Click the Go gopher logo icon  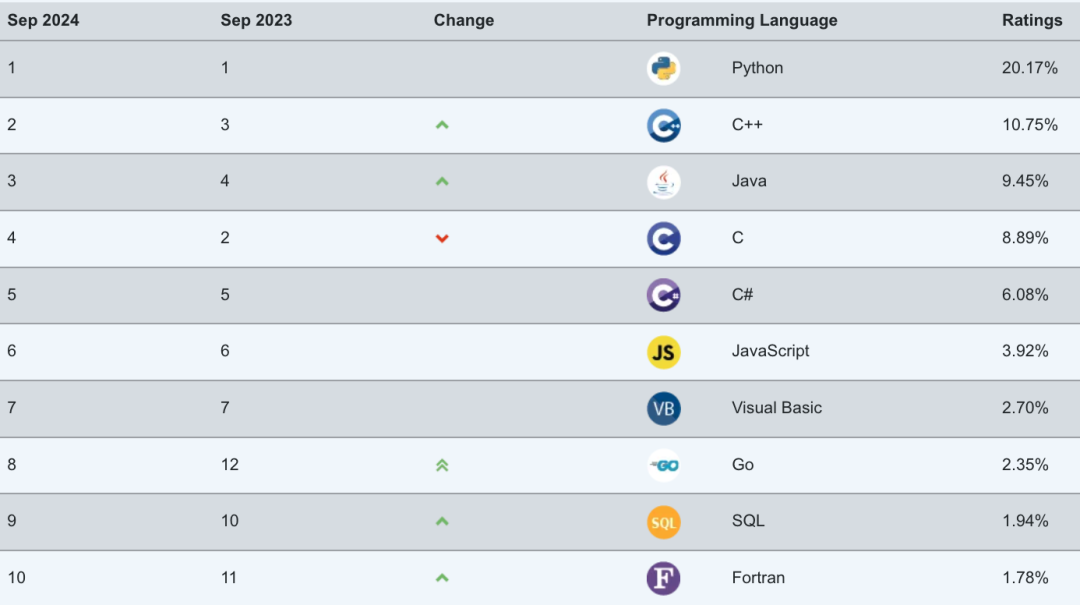pyautogui.click(x=663, y=465)
